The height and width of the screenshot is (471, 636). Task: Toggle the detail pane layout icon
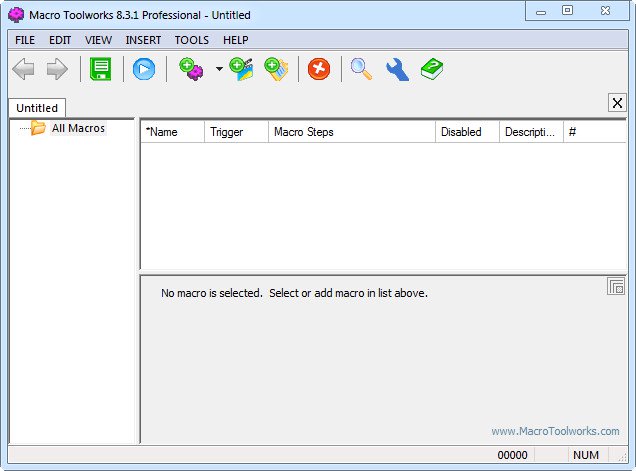tap(616, 286)
